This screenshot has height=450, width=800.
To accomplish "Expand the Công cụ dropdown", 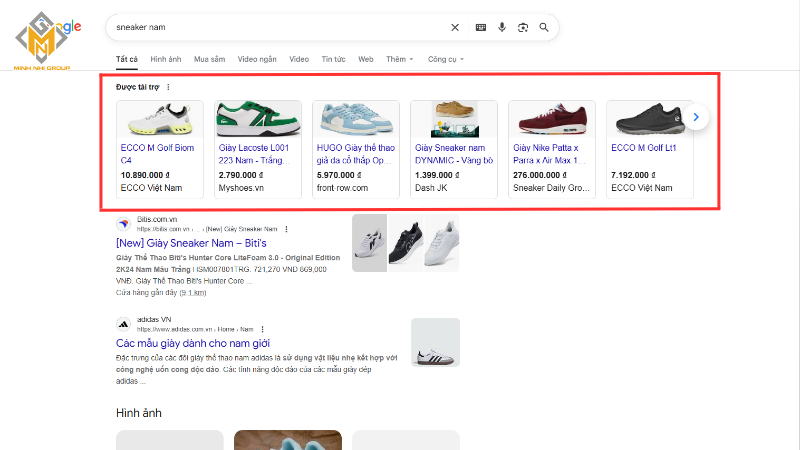I will [x=446, y=59].
